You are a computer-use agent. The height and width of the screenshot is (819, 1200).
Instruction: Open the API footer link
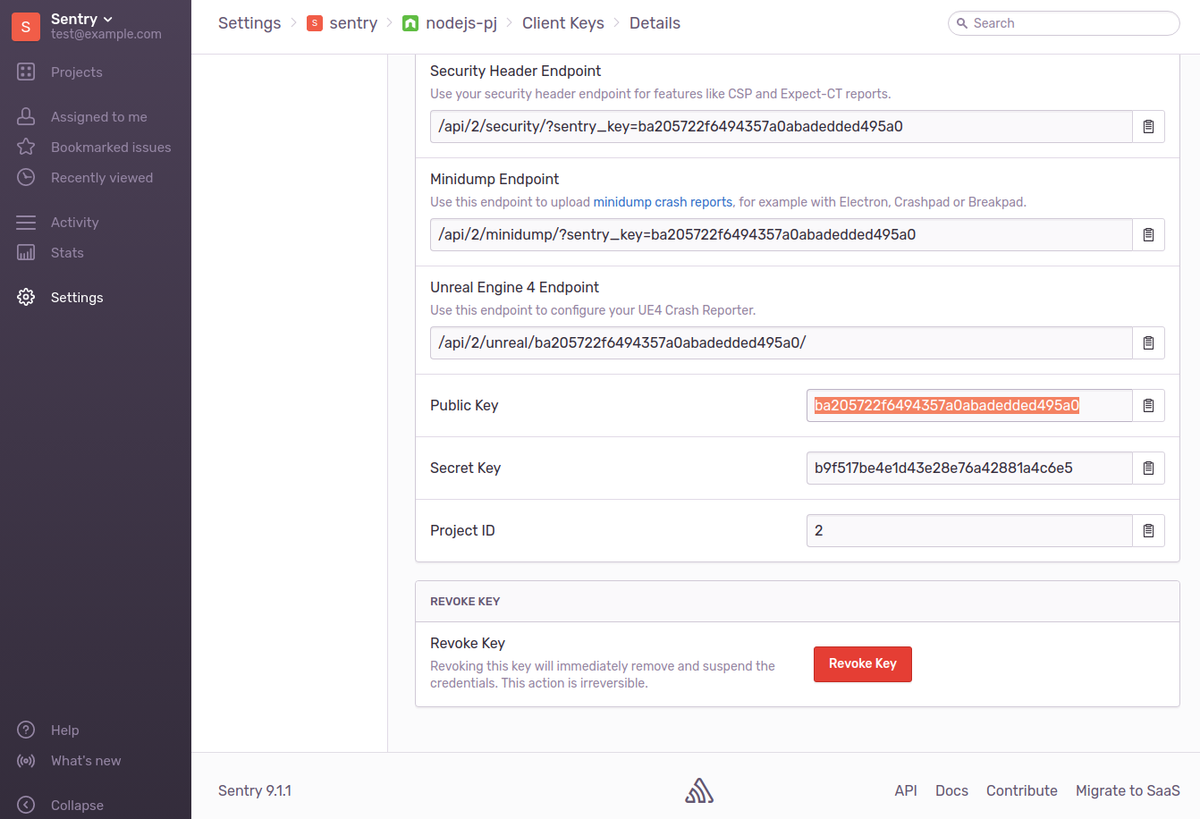(906, 791)
